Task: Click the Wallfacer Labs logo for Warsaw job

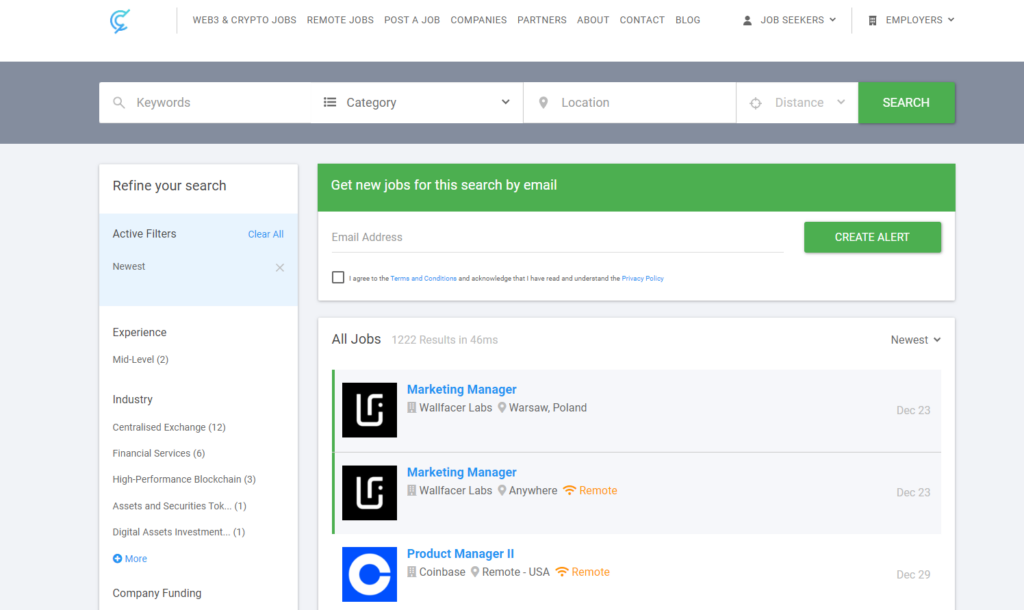Action: coord(369,410)
